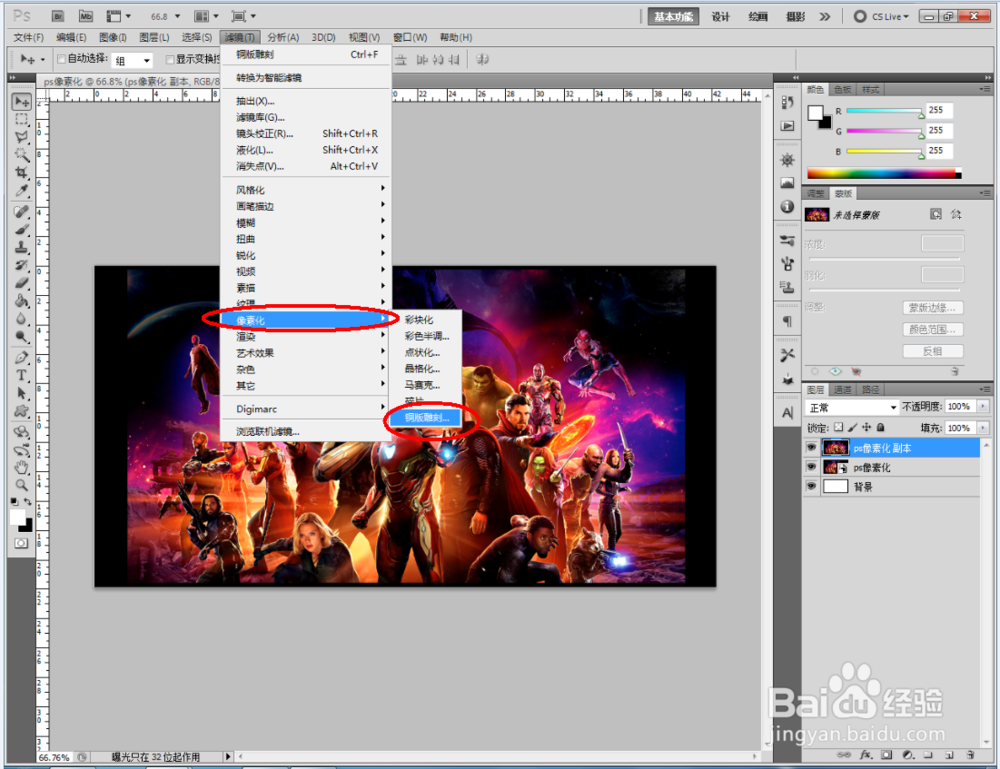The image size is (1000, 769).
Task: Open the Character panel icon
Action: click(788, 413)
